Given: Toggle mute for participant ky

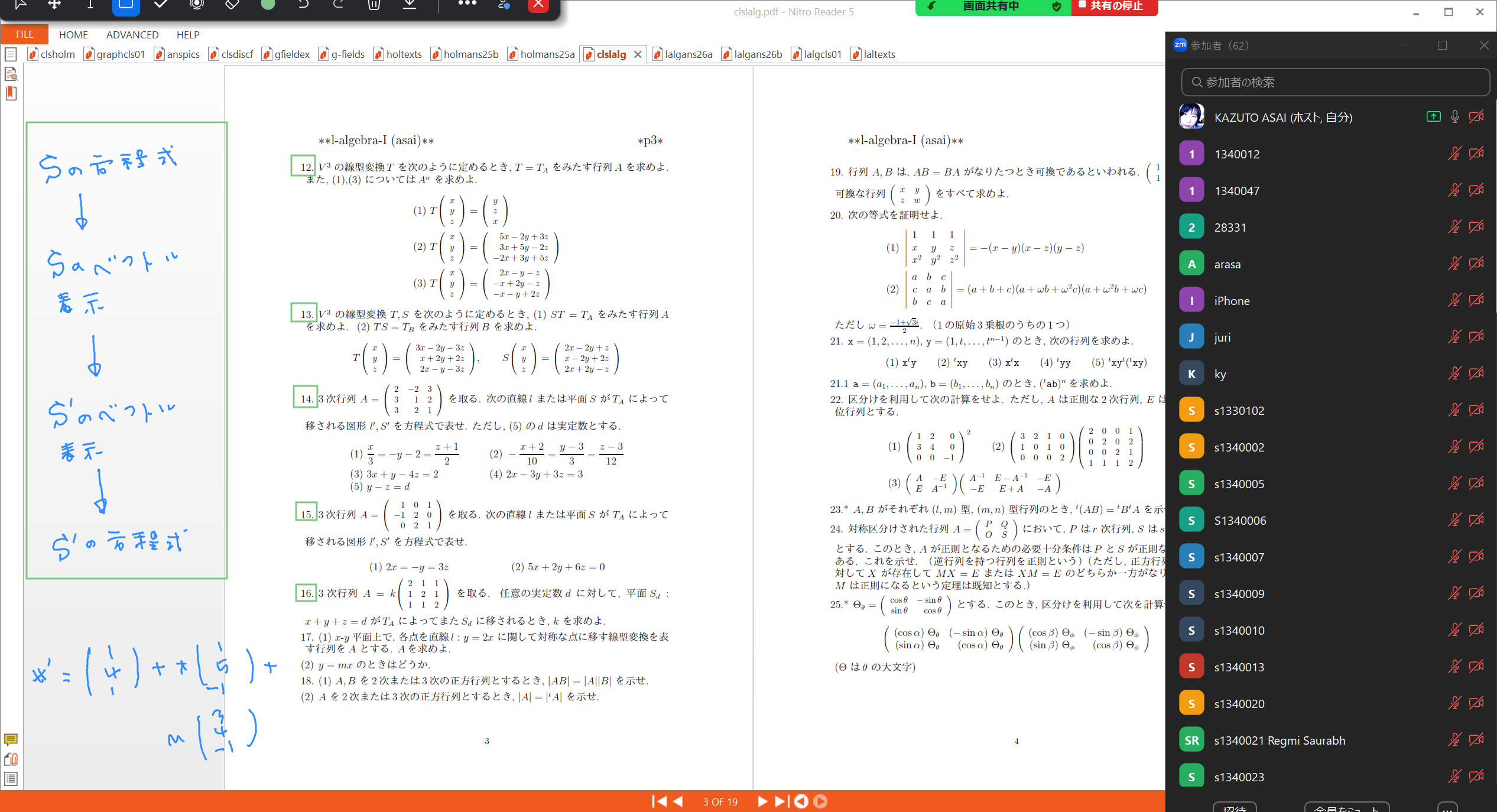Looking at the screenshot, I should click(1455, 373).
